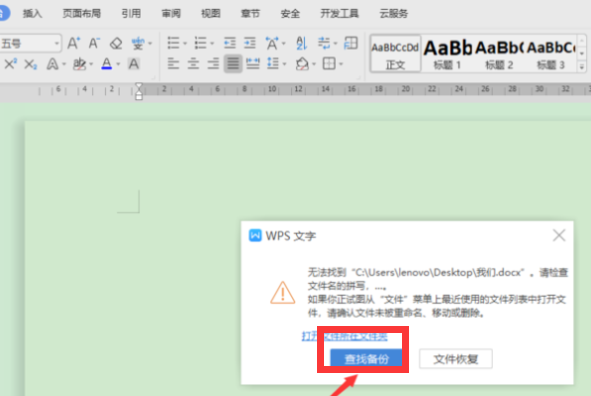
Task: Align the paragraph to the left
Action: tap(173, 64)
